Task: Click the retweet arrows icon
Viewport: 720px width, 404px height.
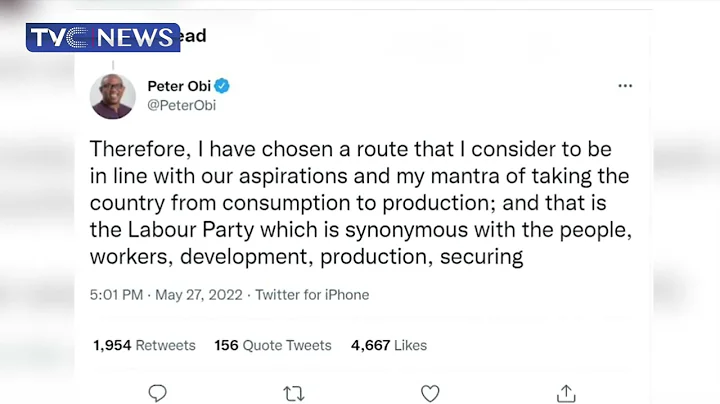Action: click(x=294, y=393)
